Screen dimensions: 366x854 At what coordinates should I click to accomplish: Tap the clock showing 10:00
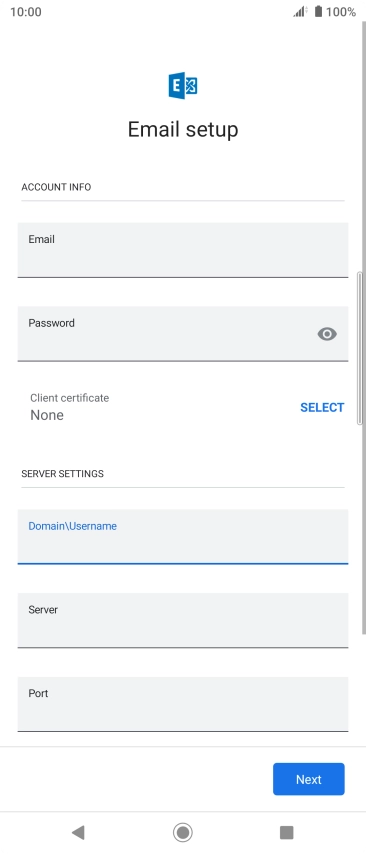[x=26, y=11]
